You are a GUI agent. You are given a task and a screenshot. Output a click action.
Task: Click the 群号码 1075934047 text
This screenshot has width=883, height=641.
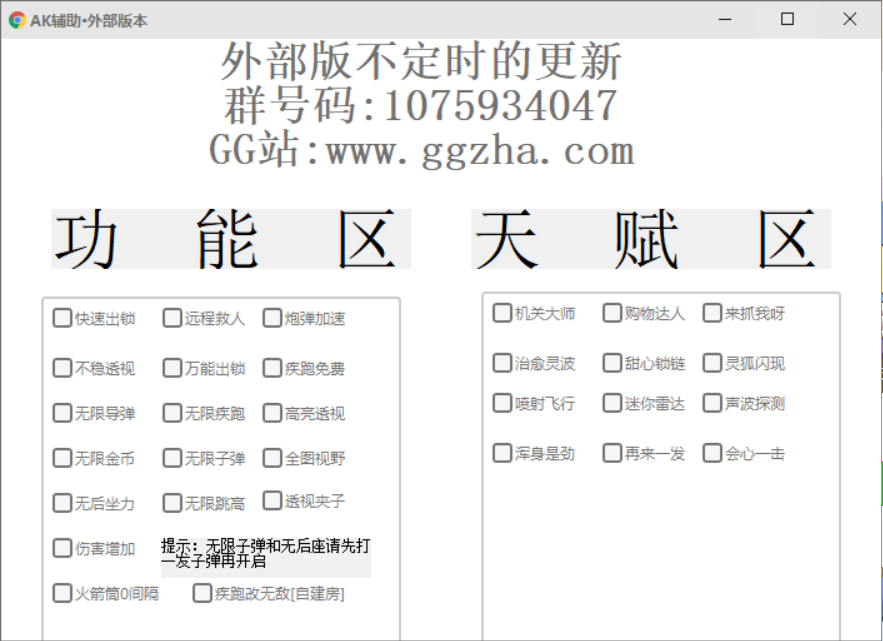pyautogui.click(x=421, y=105)
